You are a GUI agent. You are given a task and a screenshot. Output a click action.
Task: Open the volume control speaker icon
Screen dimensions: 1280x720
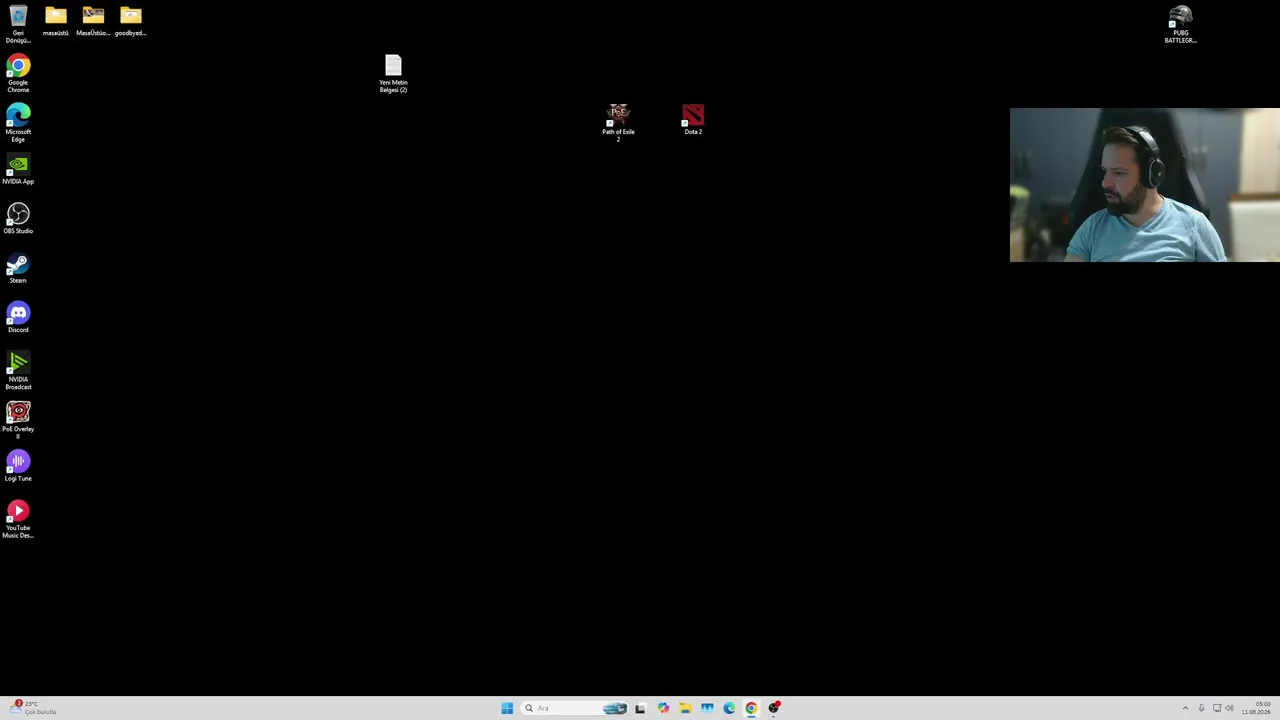click(1229, 708)
